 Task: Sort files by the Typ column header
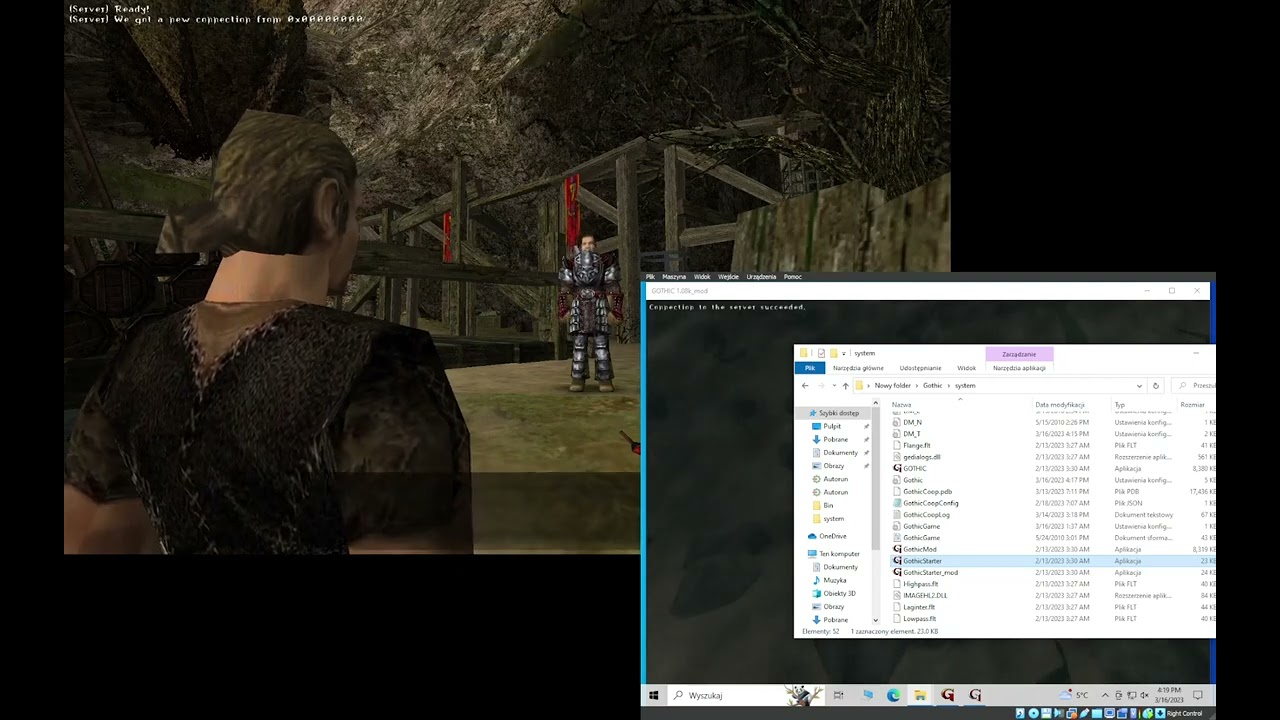[x=1120, y=405]
